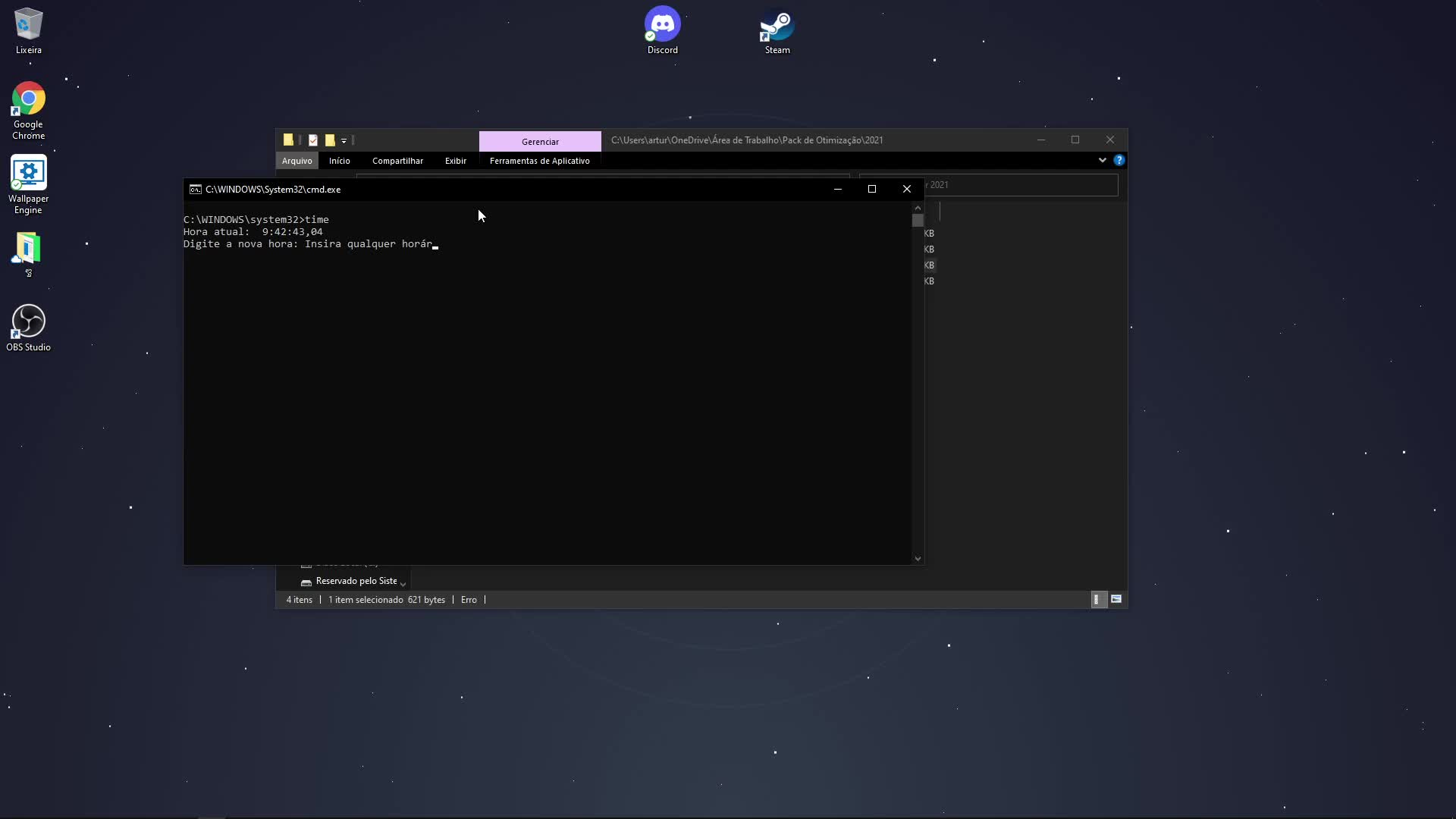1456x819 pixels.
Task: Switch to large icons view in status bar
Action: click(x=1116, y=600)
